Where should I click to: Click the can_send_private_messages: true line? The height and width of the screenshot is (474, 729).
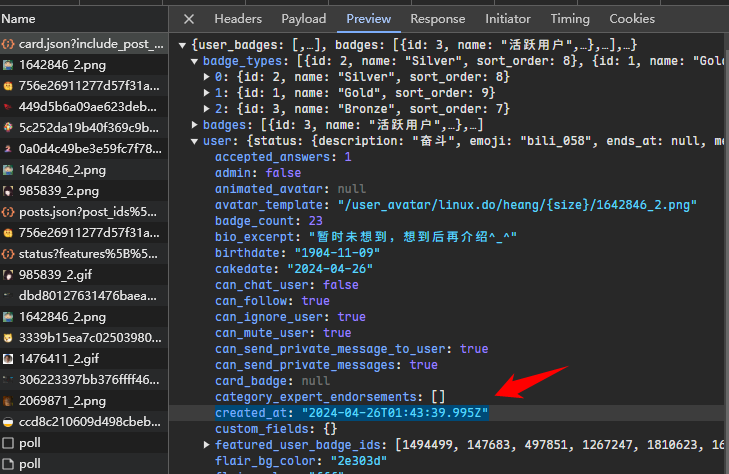(326, 365)
